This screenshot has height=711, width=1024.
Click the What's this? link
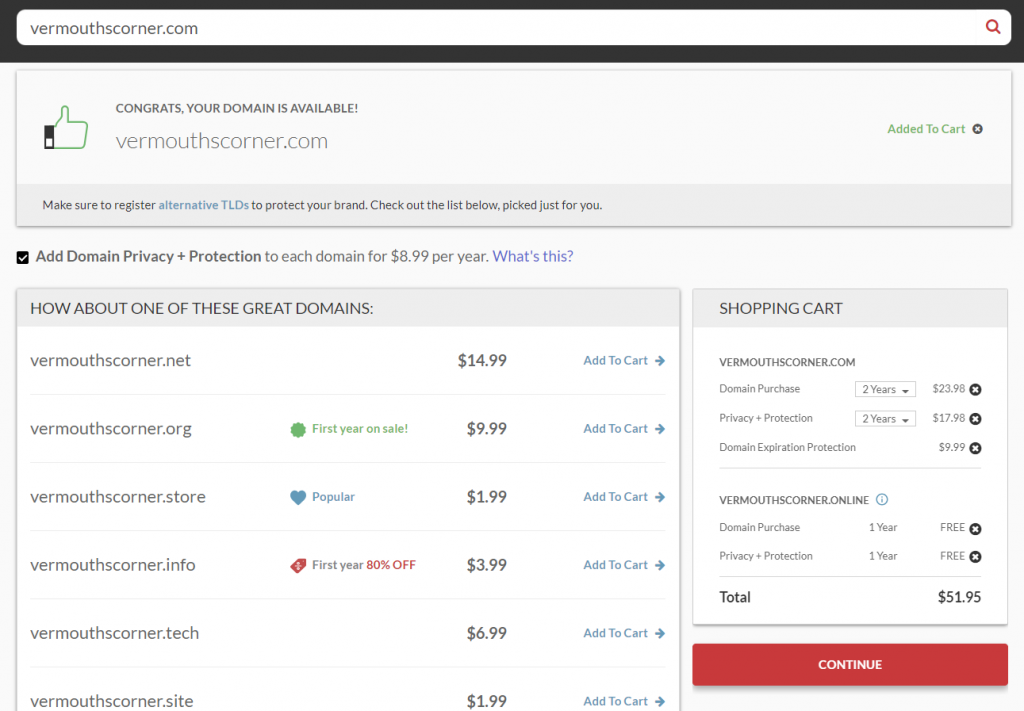[x=533, y=256]
